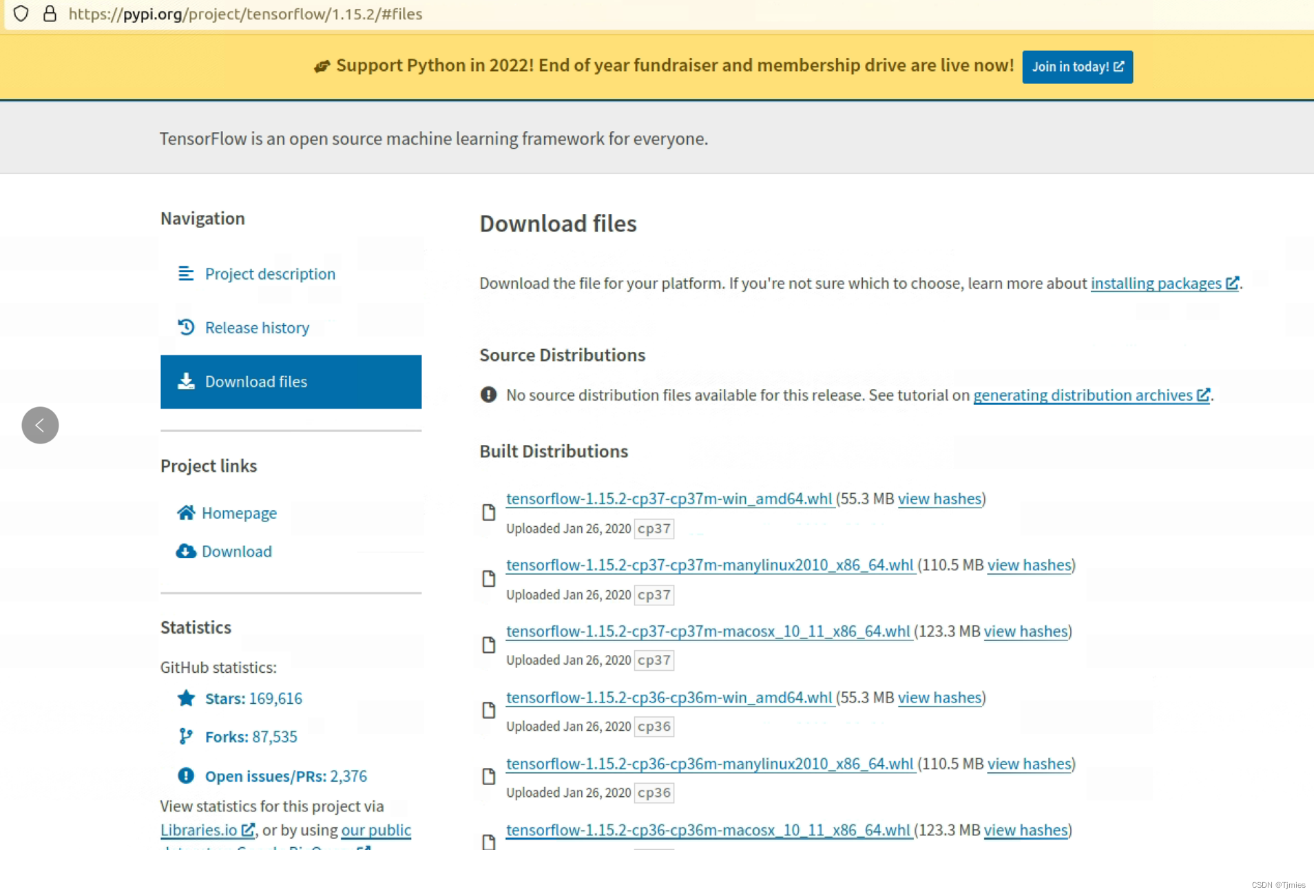Click the external link icon after generating distribution archives
Image resolution: width=1316 pixels, height=896 pixels.
[1204, 395]
